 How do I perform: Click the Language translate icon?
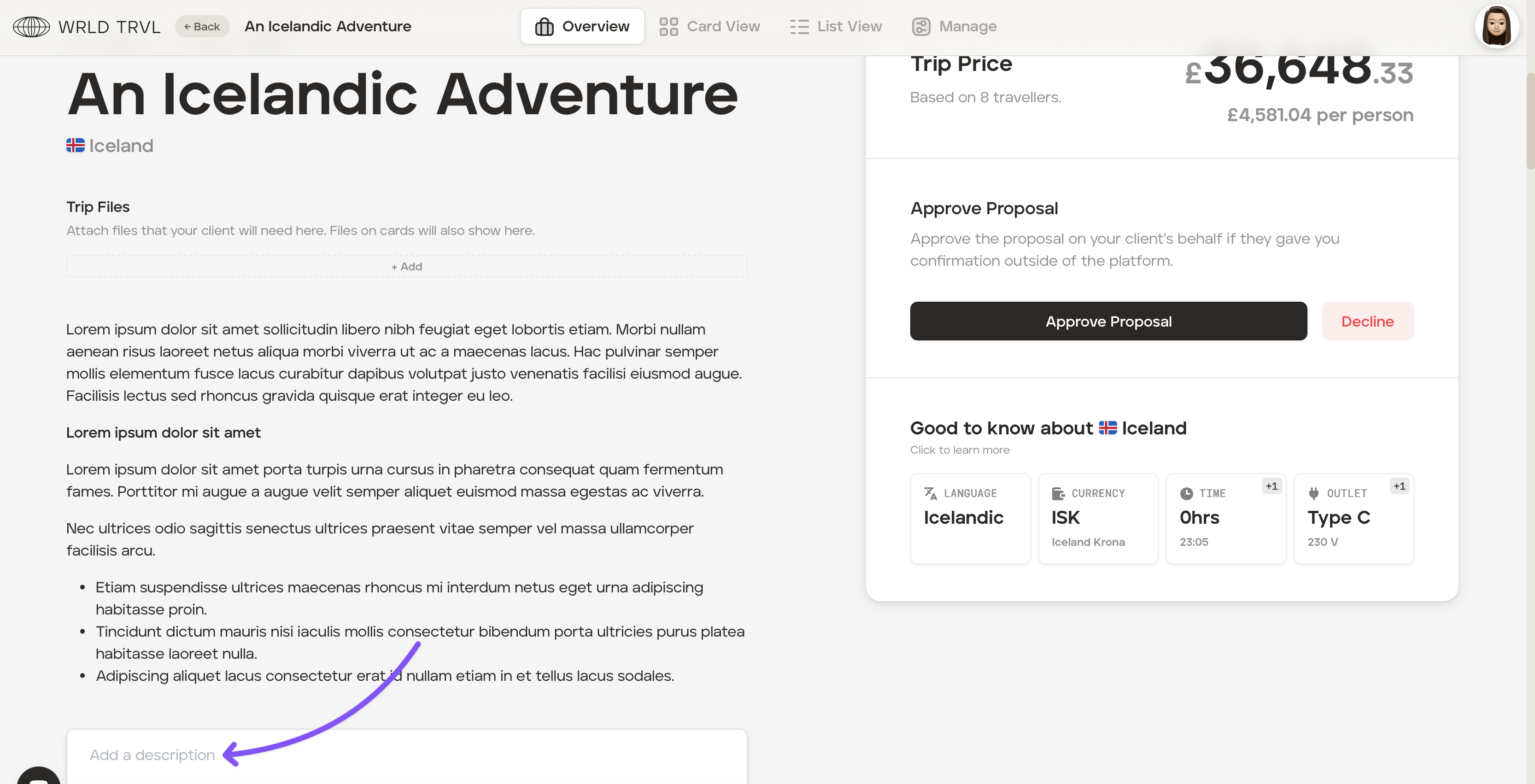[930, 493]
